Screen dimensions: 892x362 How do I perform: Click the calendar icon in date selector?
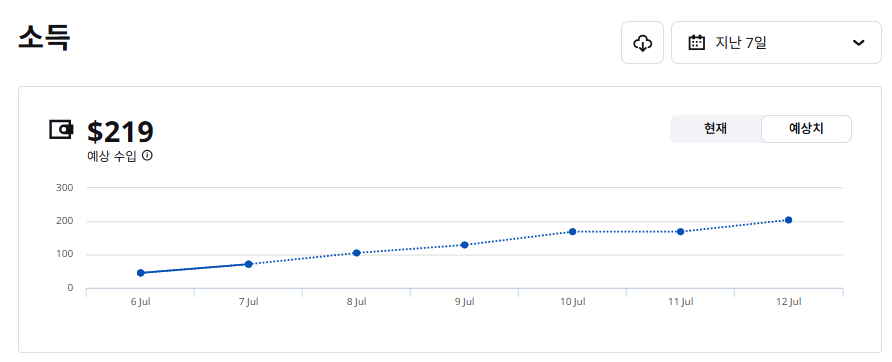point(696,43)
